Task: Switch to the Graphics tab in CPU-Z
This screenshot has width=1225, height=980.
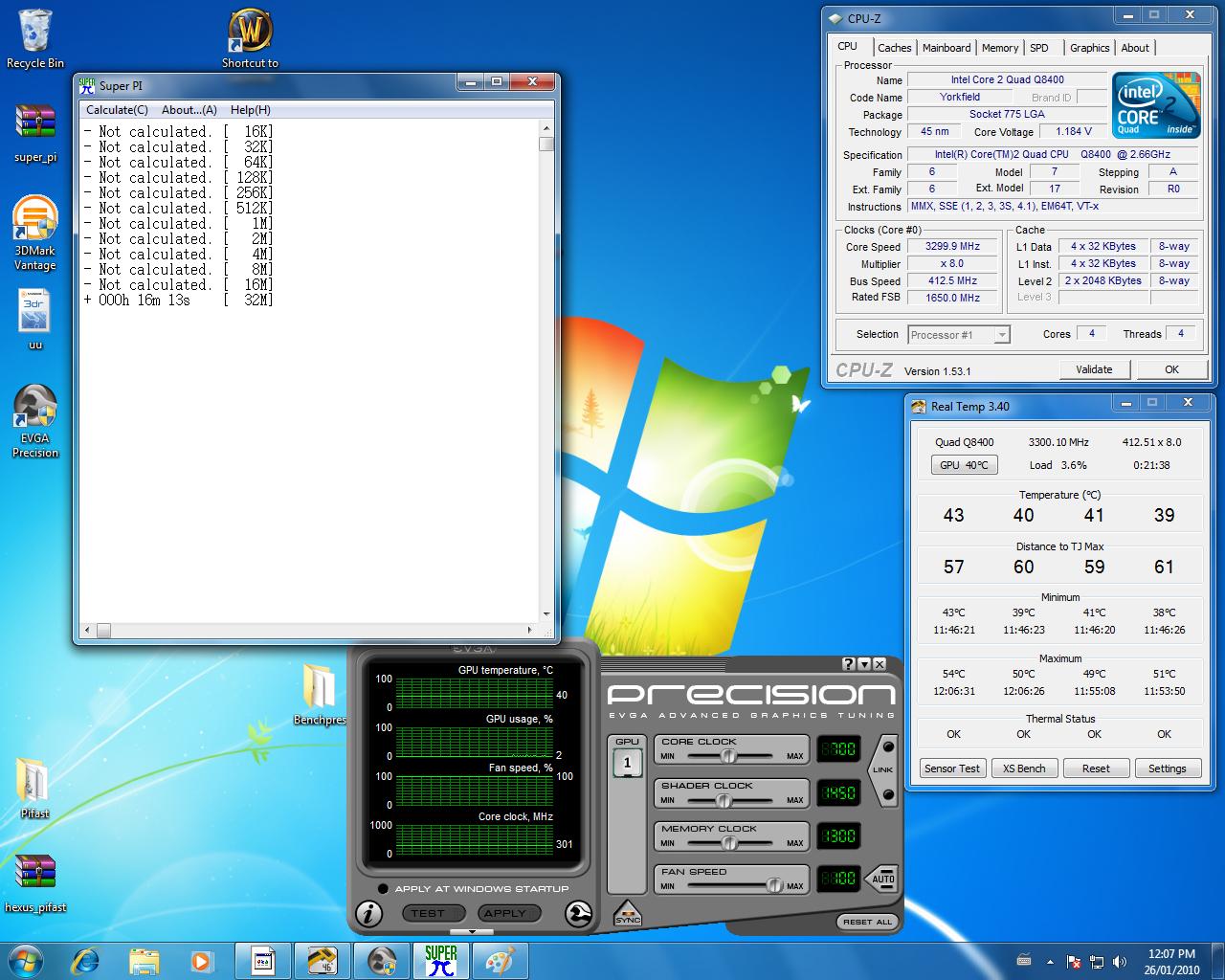Action: [1090, 48]
